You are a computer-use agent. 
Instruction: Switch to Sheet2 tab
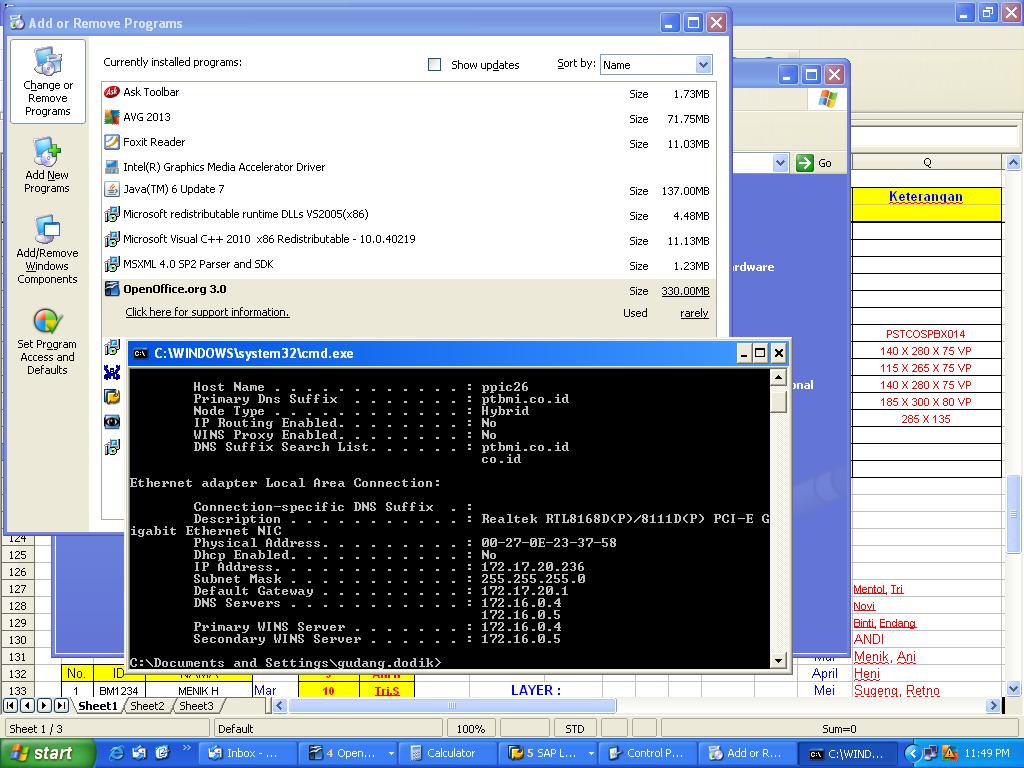[x=147, y=706]
